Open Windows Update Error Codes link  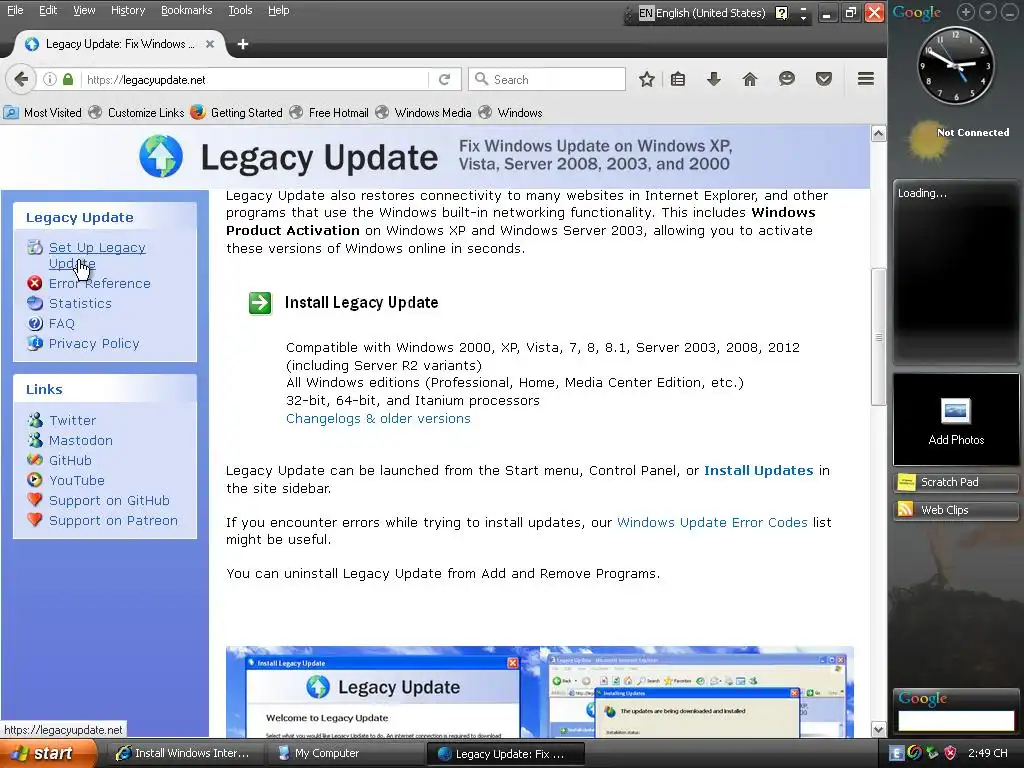click(x=712, y=522)
